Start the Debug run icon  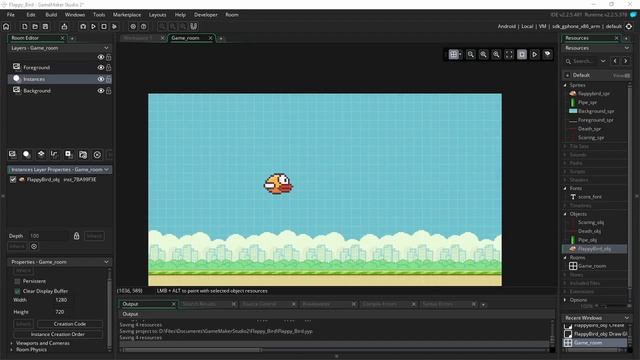pyautogui.click(x=83, y=27)
